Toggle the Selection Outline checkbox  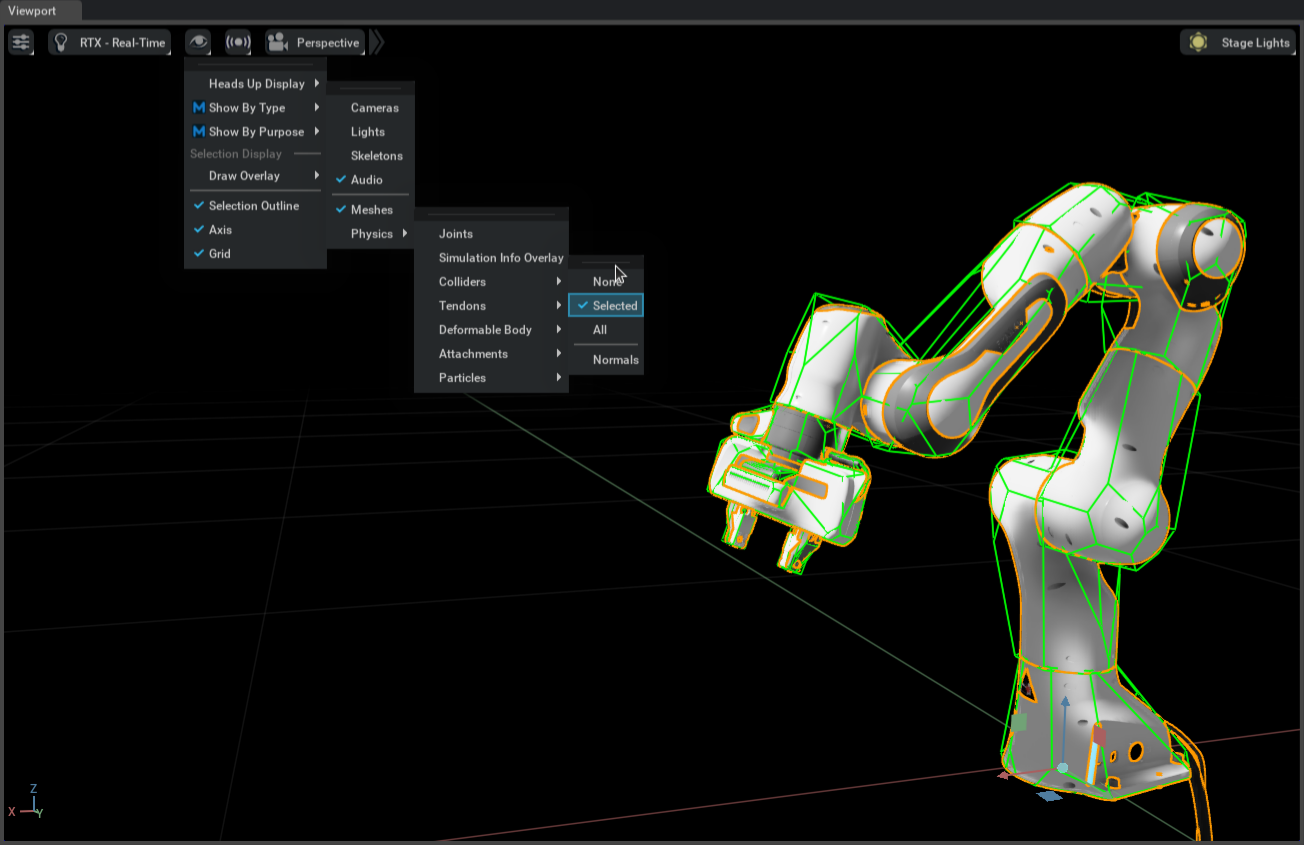click(254, 206)
